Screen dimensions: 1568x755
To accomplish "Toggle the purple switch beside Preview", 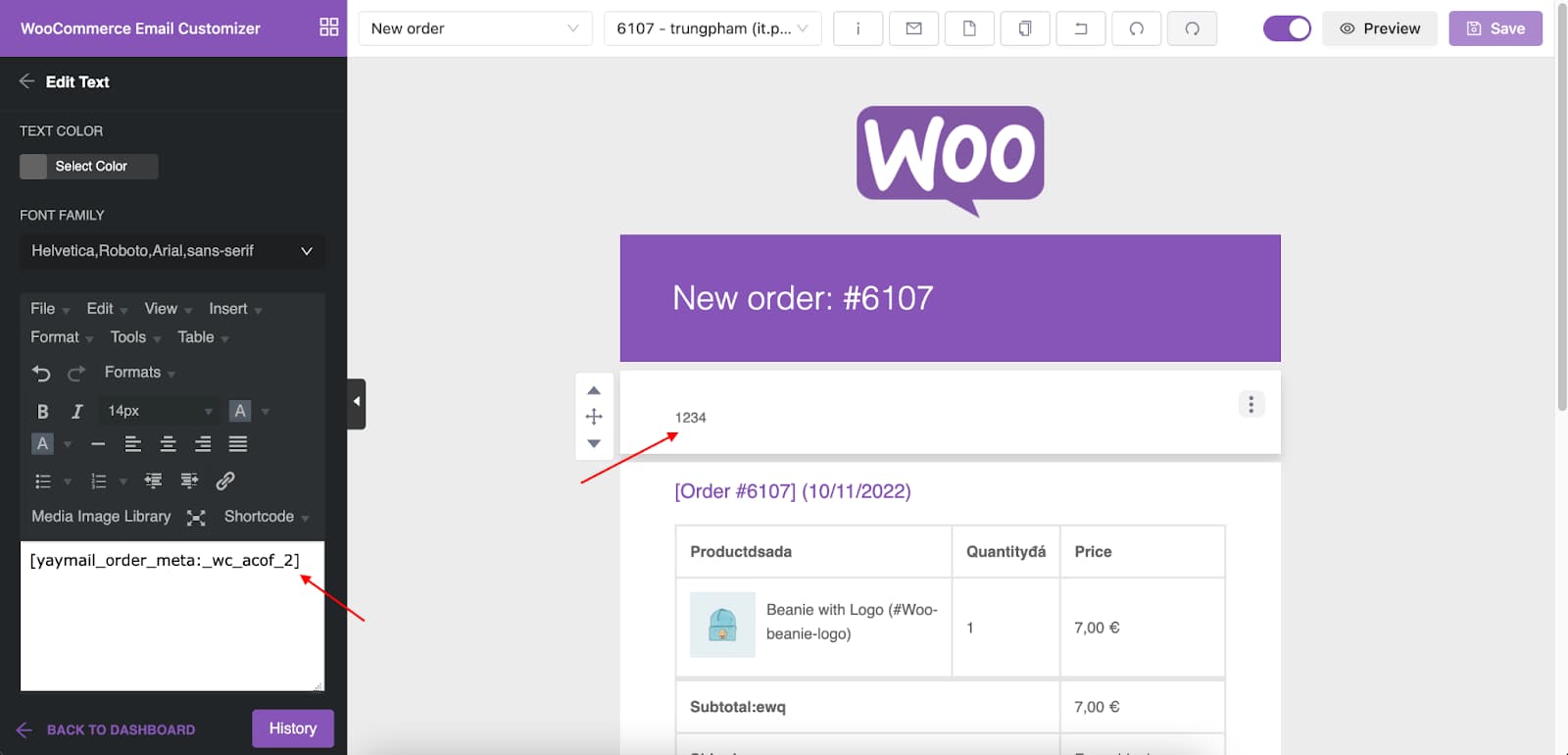I will [1286, 28].
